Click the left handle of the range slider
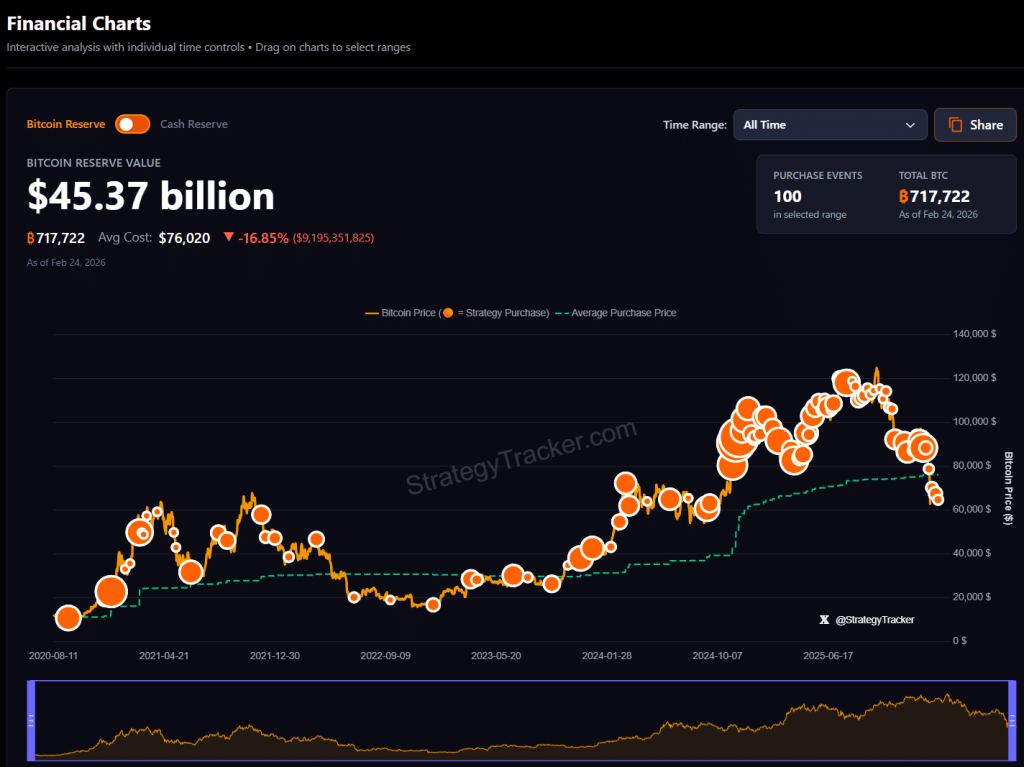Viewport: 1024px width, 767px height. 31,721
